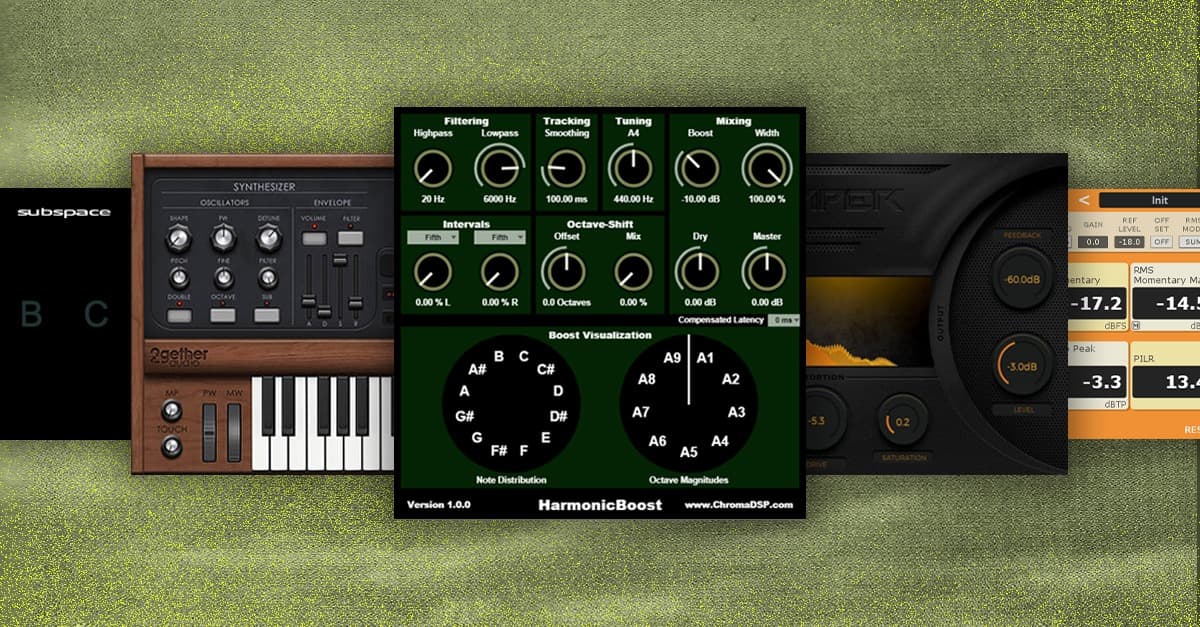Click the MP knob on the synthesizer
Image resolution: width=1200 pixels, height=627 pixels.
[x=173, y=409]
